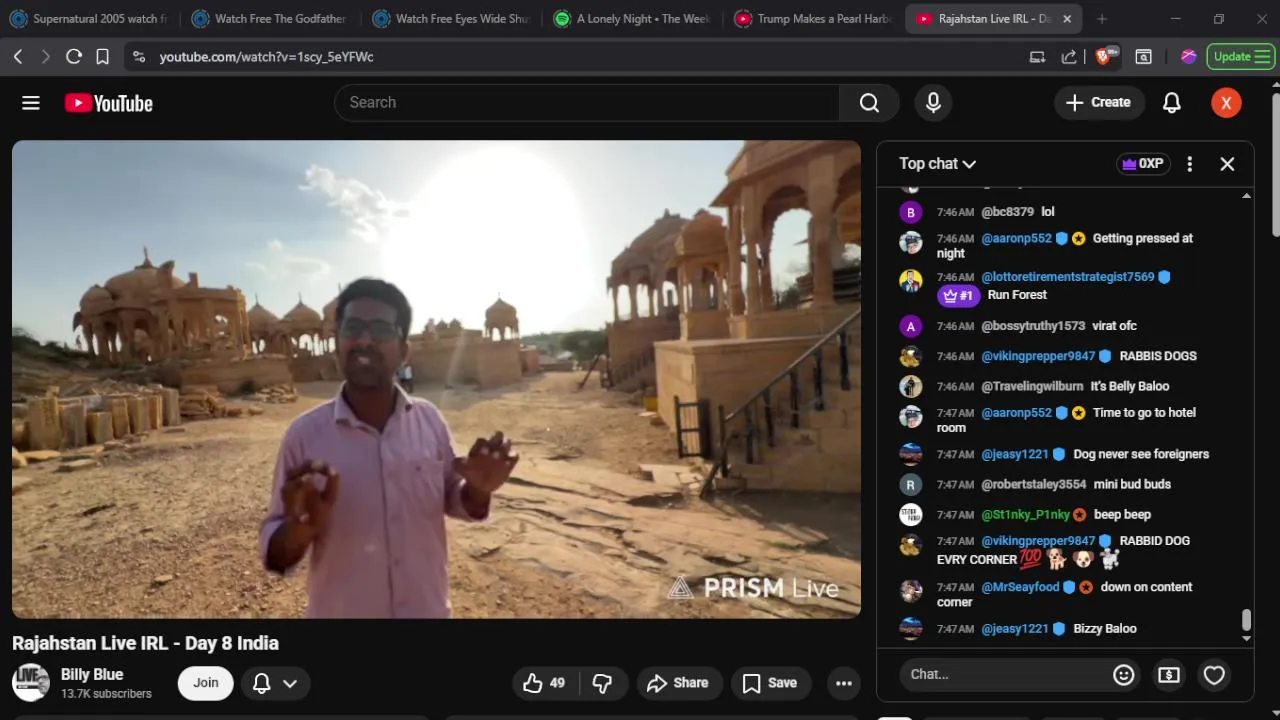Screen dimensions: 1280x720
Task: Switch to Watch Free The Godfather tab
Action: tap(270, 19)
